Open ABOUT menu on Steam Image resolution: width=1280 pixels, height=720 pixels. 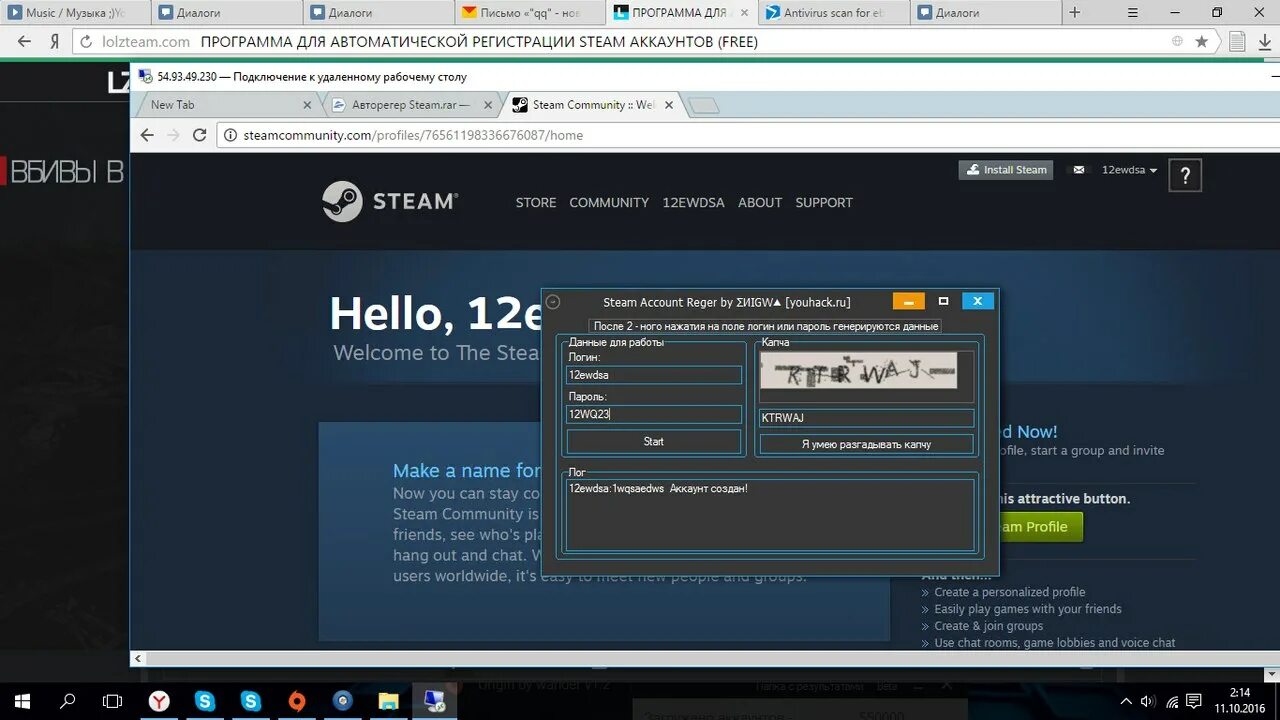pos(760,202)
